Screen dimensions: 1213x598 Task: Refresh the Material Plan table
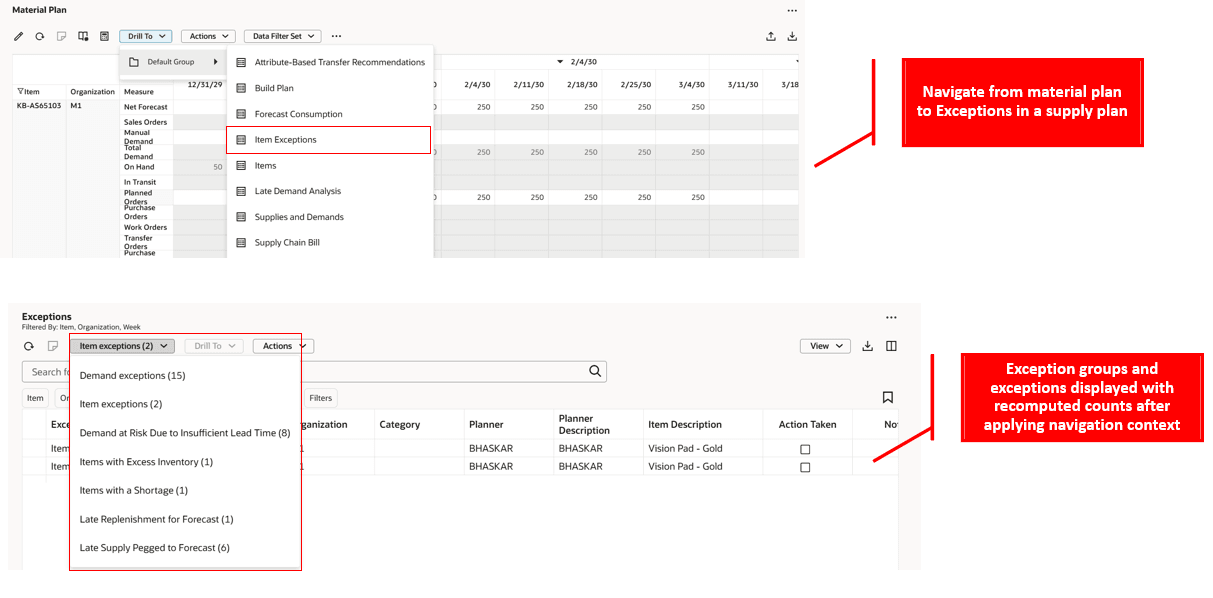click(x=39, y=36)
